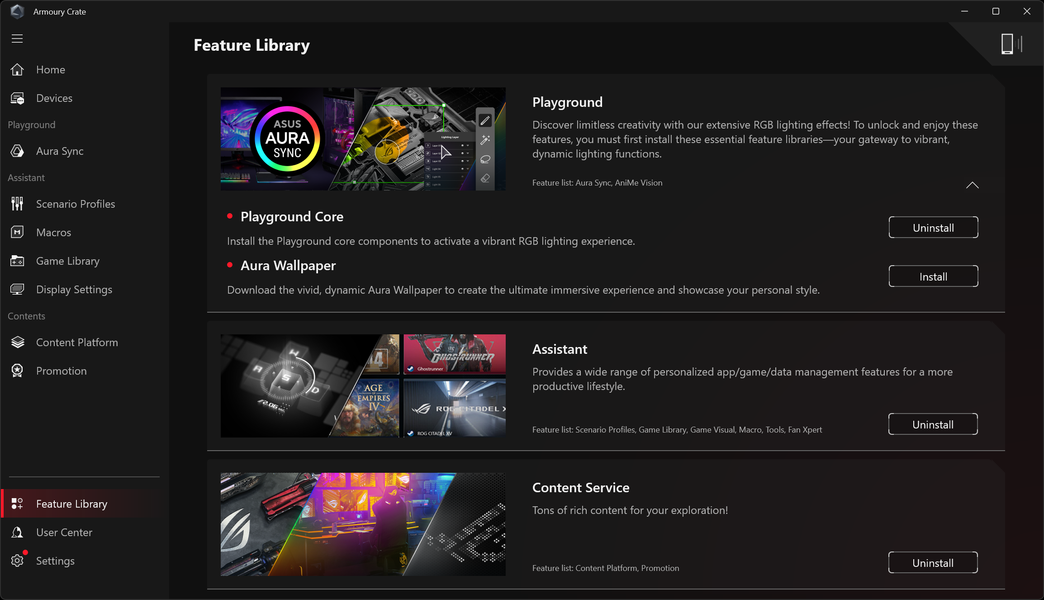Viewport: 1044px width, 600px height.
Task: Collapse the Playground section chevron
Action: (x=972, y=185)
